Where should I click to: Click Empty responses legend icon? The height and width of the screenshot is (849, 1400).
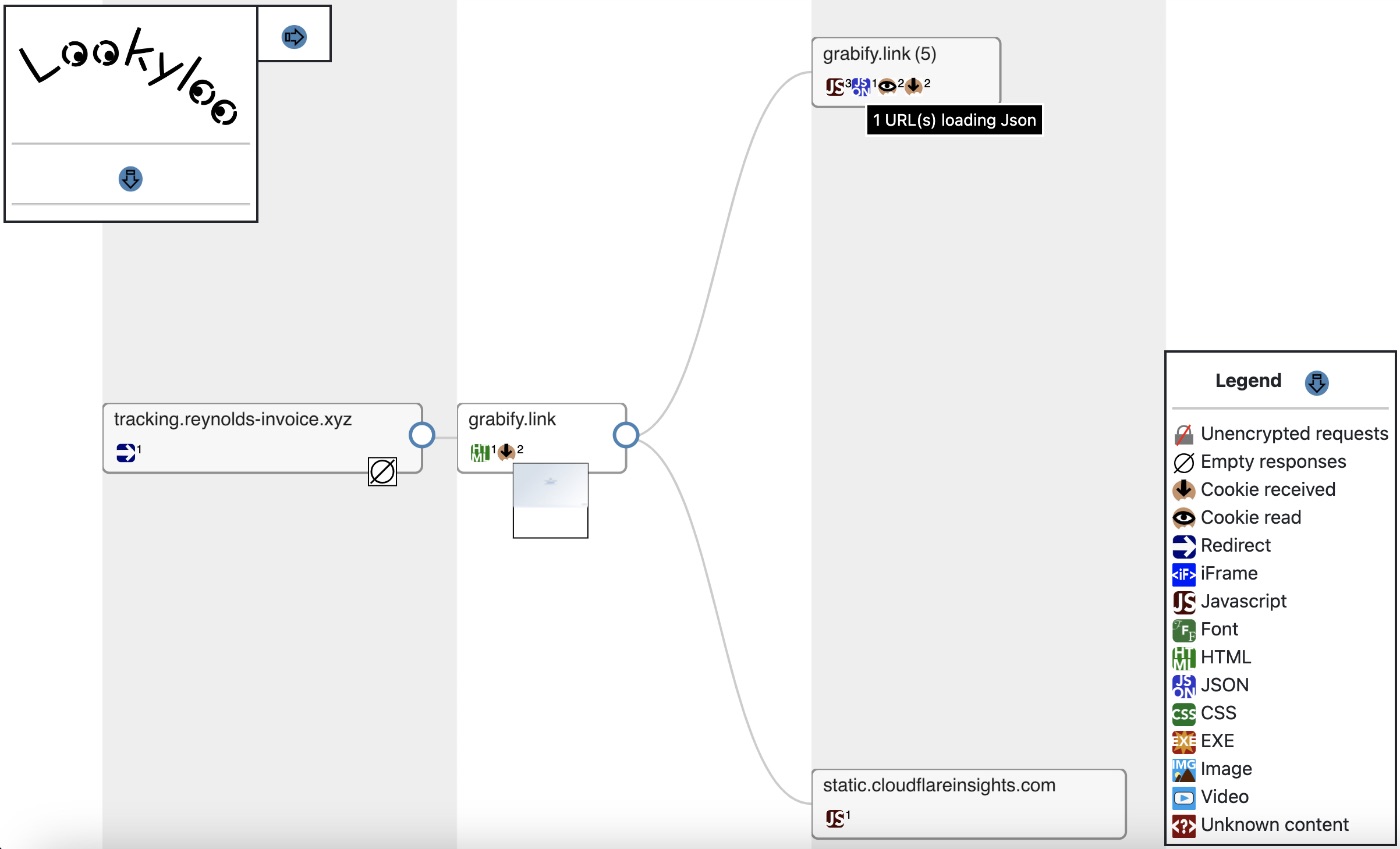point(1184,463)
